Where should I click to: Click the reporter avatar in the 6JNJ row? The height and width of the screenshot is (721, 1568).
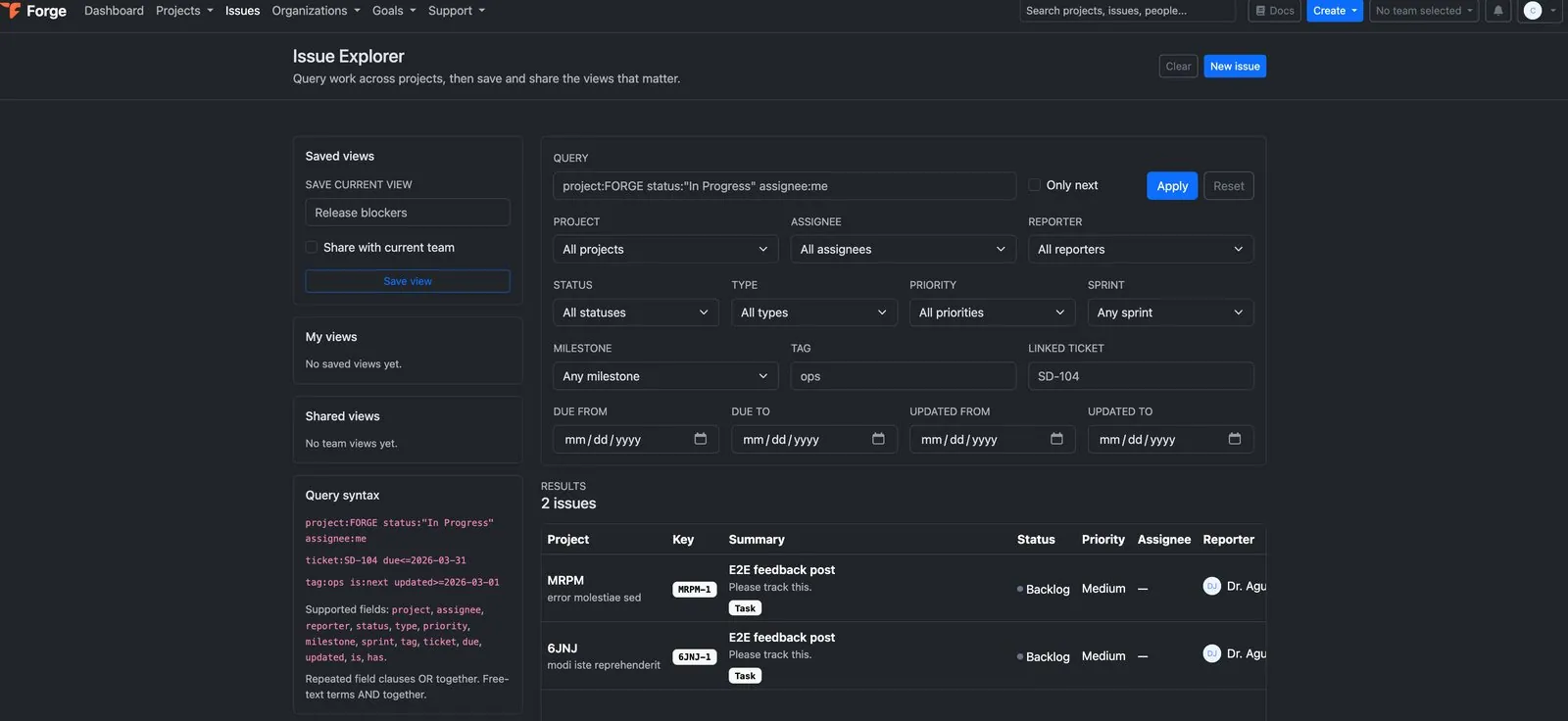pyautogui.click(x=1212, y=653)
